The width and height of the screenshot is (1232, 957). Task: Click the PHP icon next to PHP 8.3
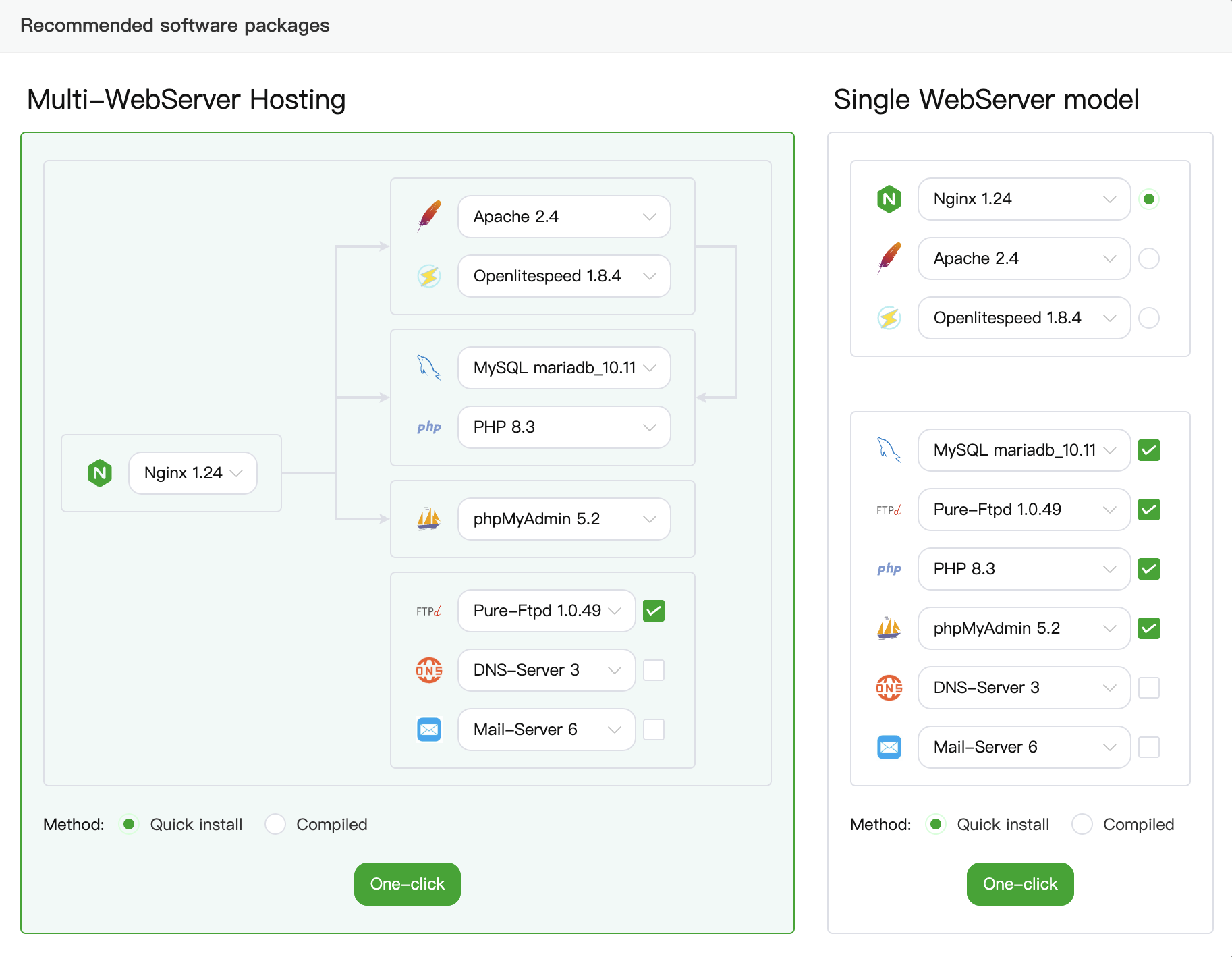coord(429,427)
